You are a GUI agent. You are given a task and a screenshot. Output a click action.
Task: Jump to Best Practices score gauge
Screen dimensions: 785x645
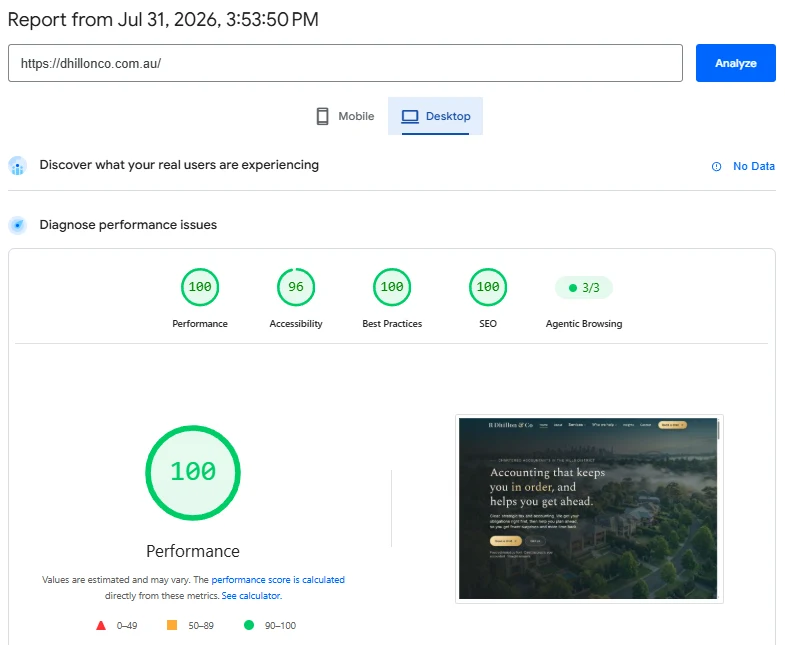392,287
